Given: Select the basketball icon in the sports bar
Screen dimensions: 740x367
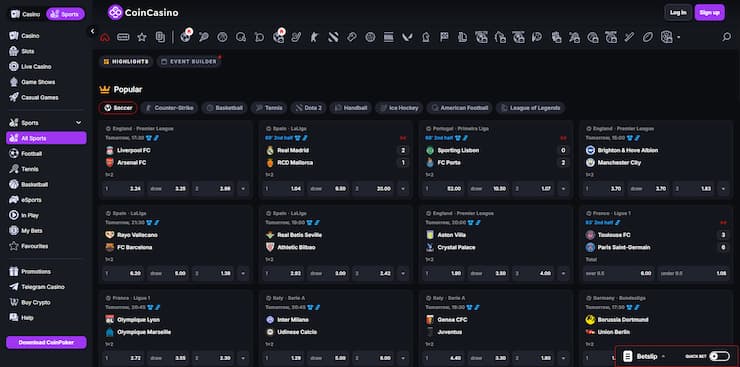Looking at the screenshot, I should point(222,37).
